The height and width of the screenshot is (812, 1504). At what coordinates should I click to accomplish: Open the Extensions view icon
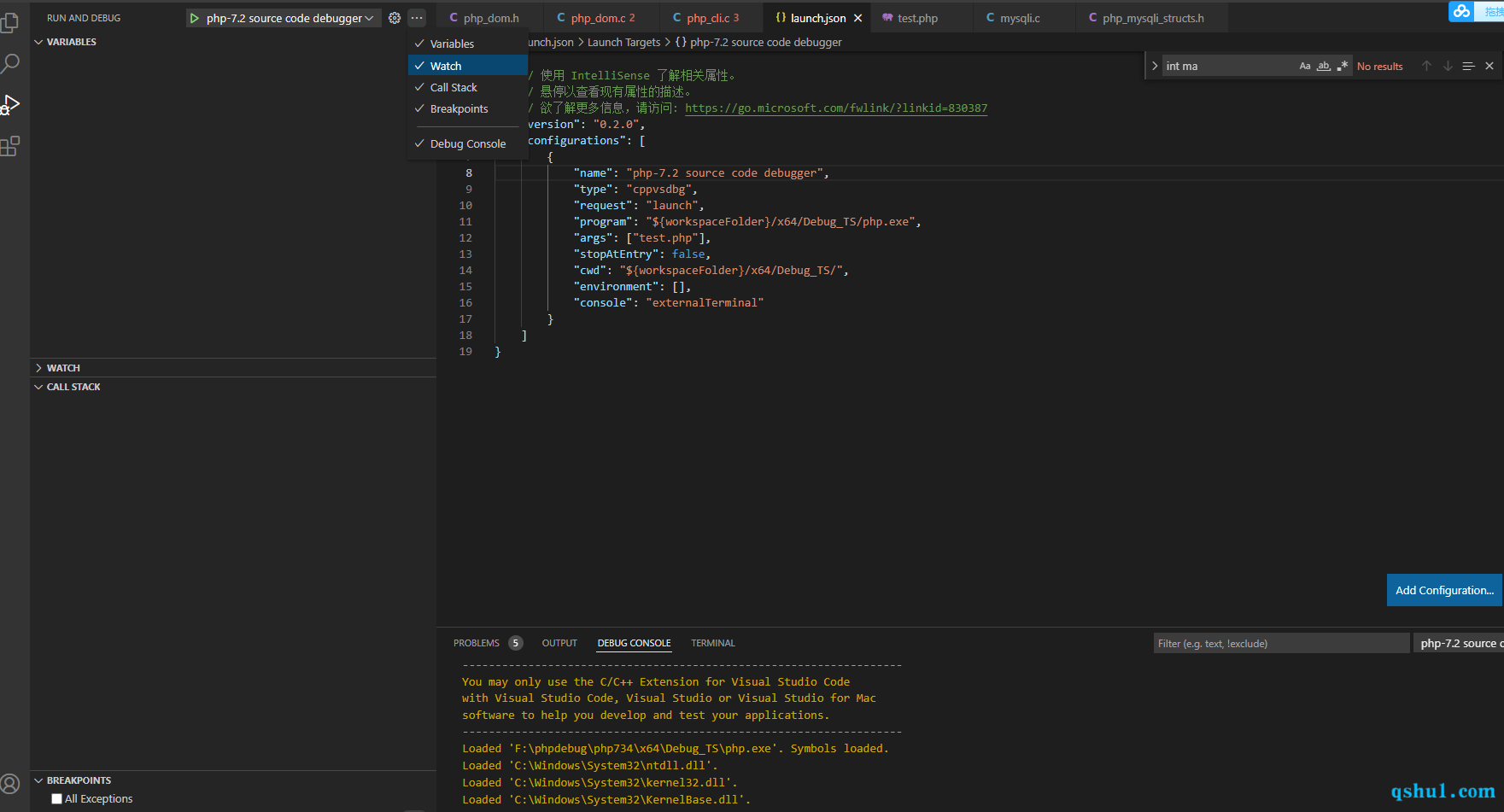point(10,146)
